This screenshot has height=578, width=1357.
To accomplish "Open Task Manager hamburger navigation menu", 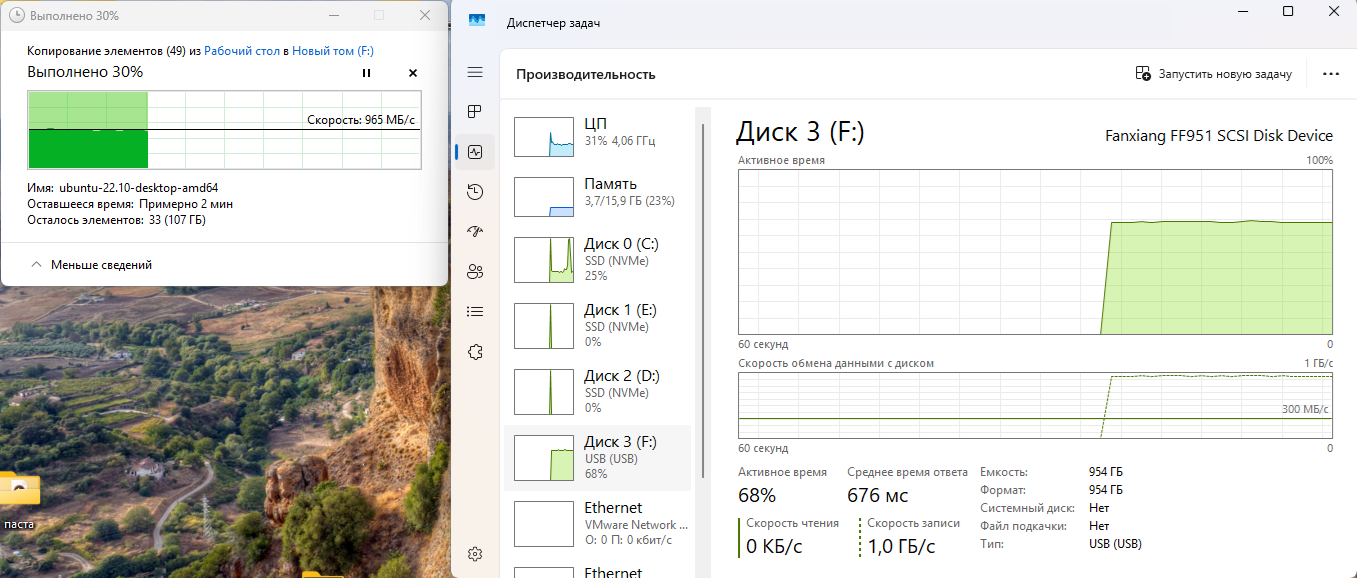I will click(x=475, y=73).
